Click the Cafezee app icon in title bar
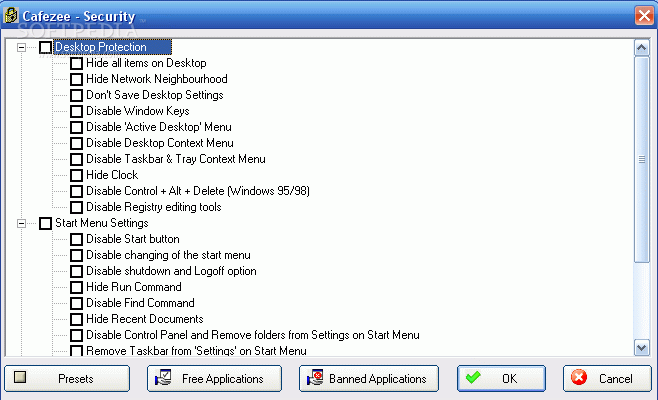The height and width of the screenshot is (400, 658). 11,16
